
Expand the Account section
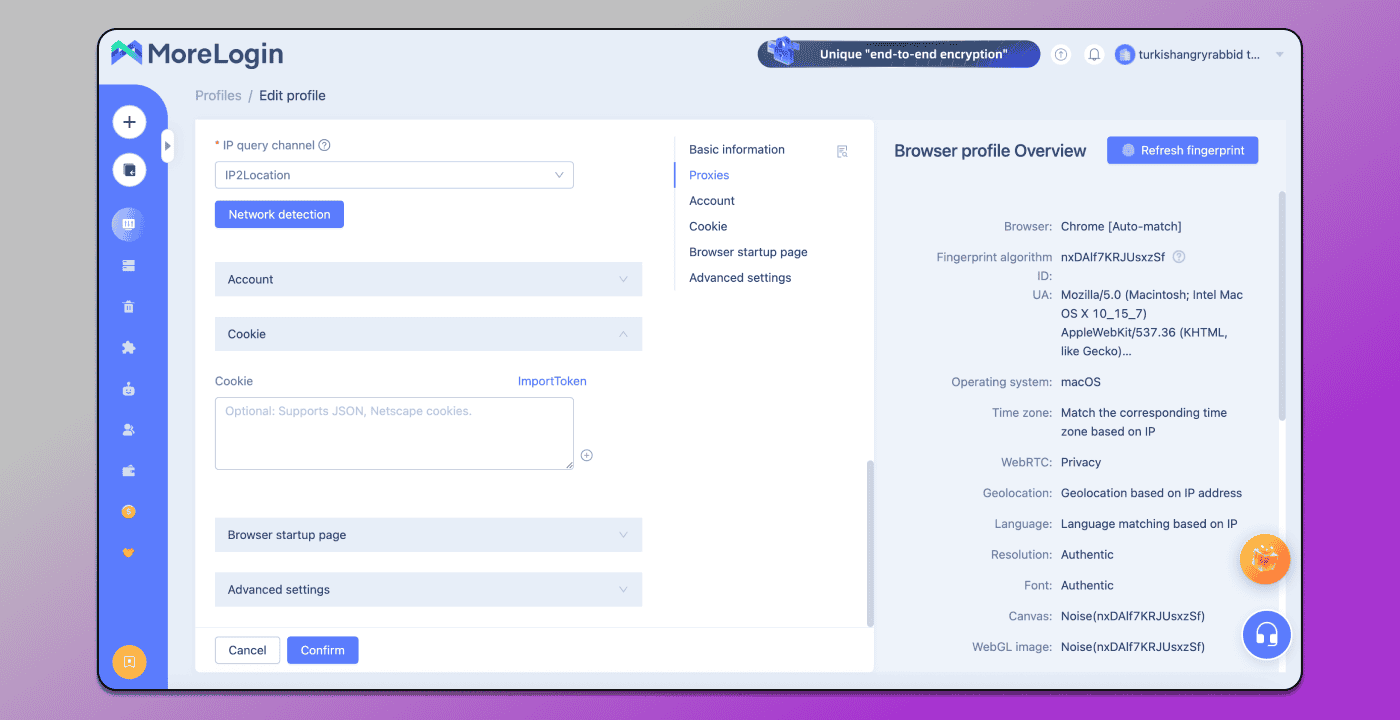pos(428,279)
